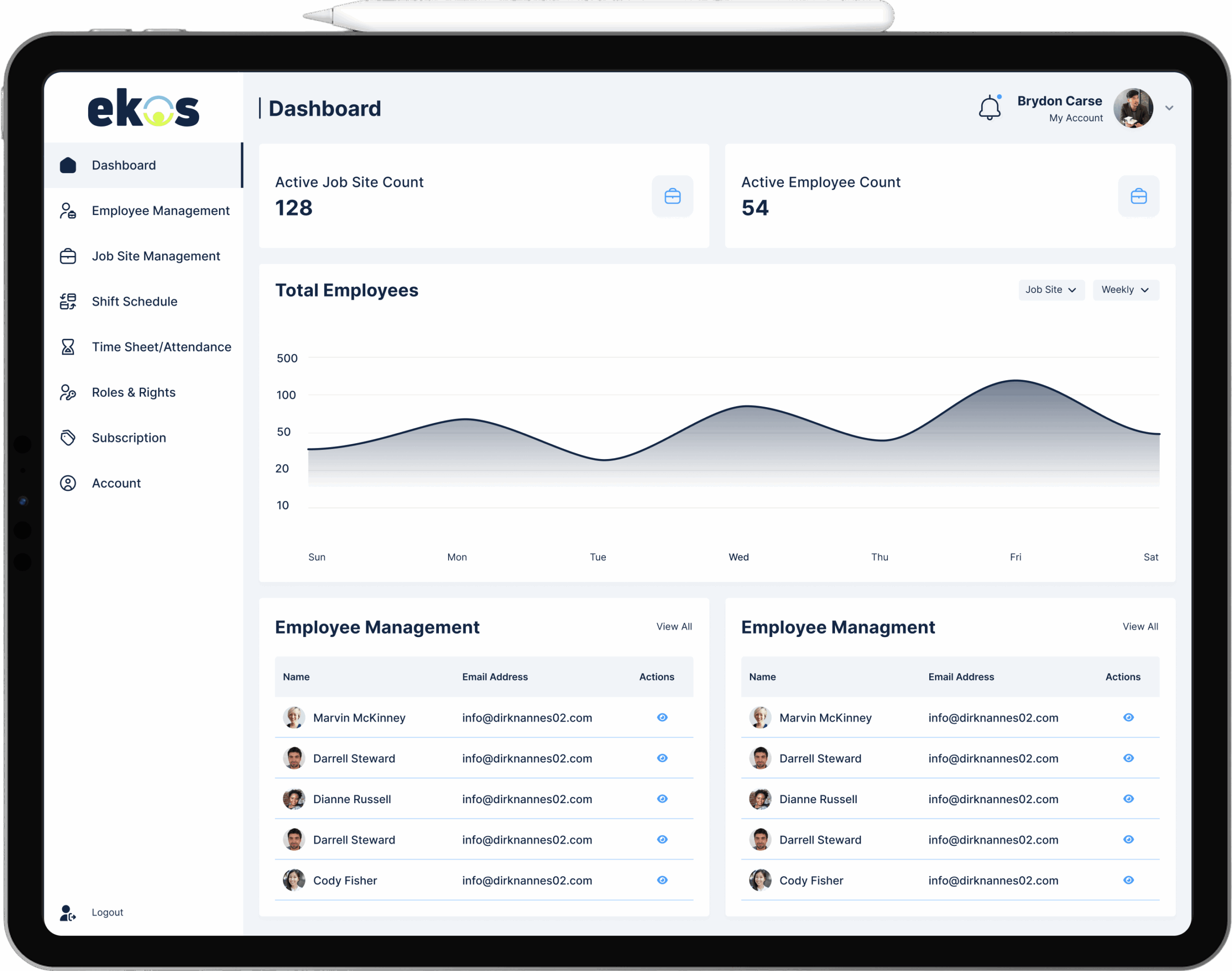Viewport: 1232px width, 971px height.
Task: Click the Logout button
Action: coord(107,912)
